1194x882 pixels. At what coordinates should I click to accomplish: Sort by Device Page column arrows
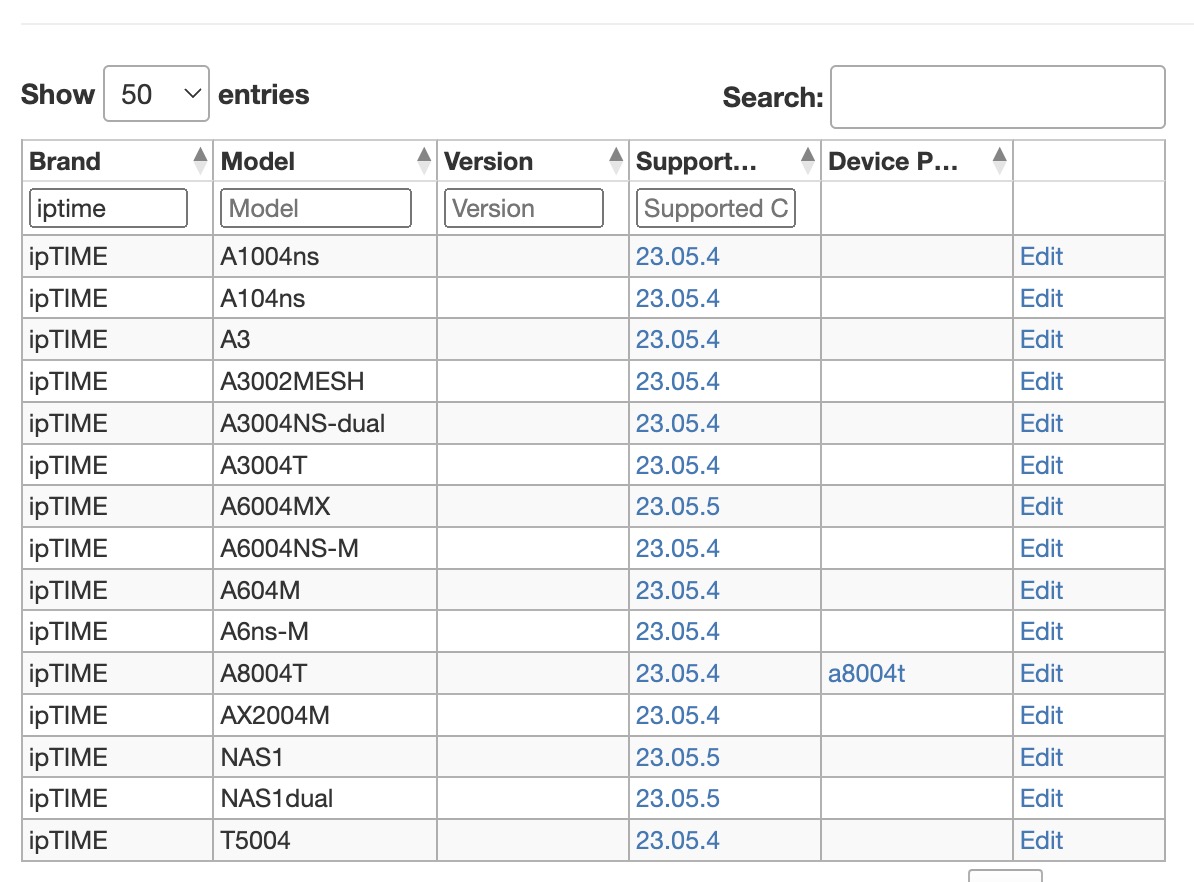[999, 161]
